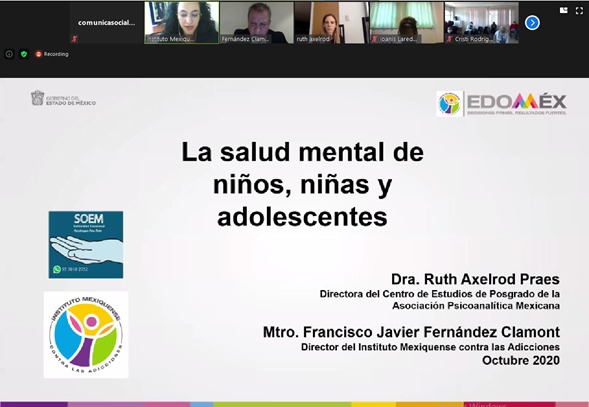This screenshot has height=407, width=589.
Task: Click muted mic icon on Cristi Rodrig tile
Action: click(x=449, y=39)
